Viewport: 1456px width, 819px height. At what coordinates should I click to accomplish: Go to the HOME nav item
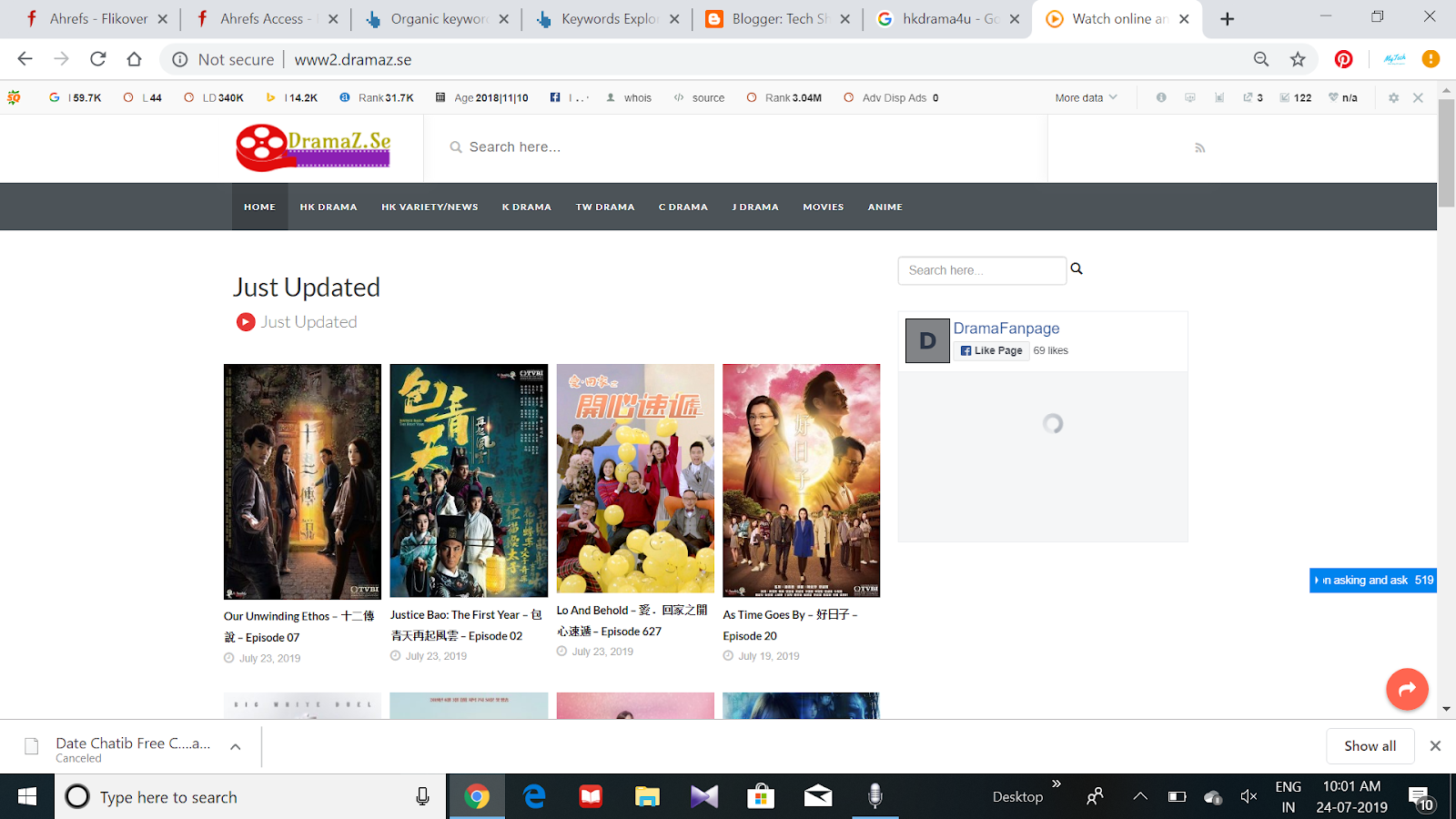tap(259, 207)
